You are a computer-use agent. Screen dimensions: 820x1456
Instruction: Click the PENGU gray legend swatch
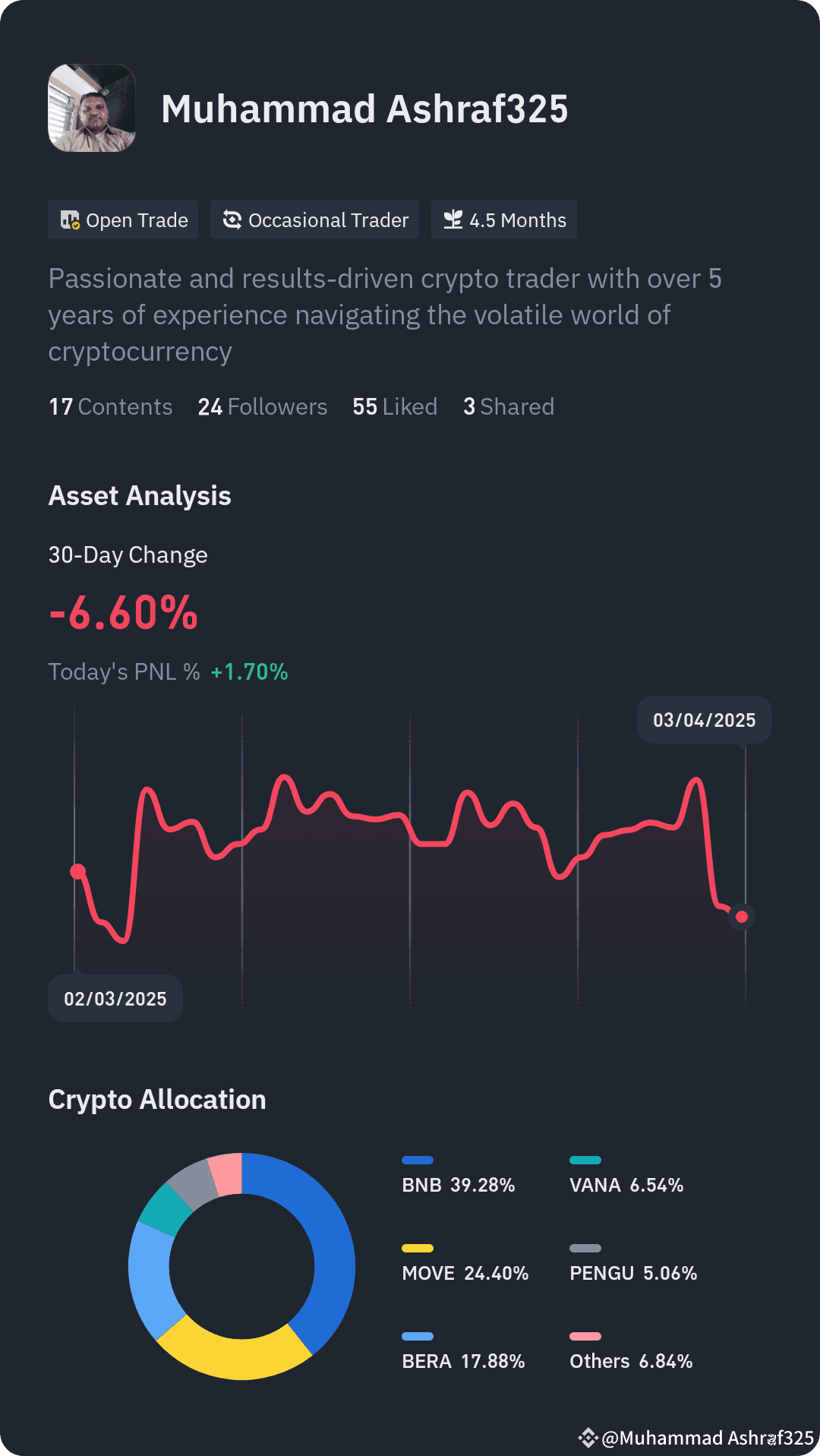click(x=585, y=1248)
